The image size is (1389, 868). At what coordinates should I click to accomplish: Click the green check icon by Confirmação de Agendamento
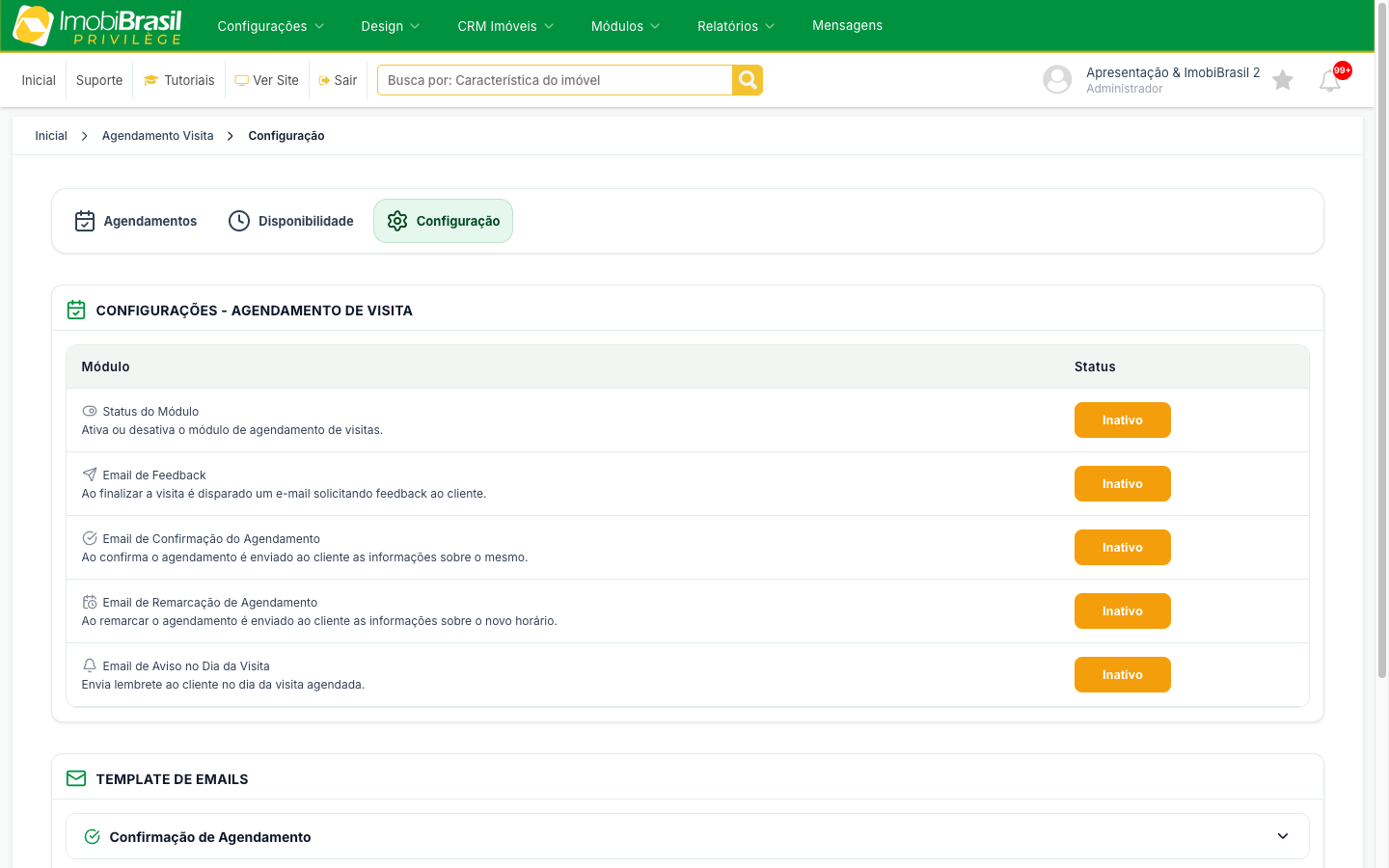(93, 836)
